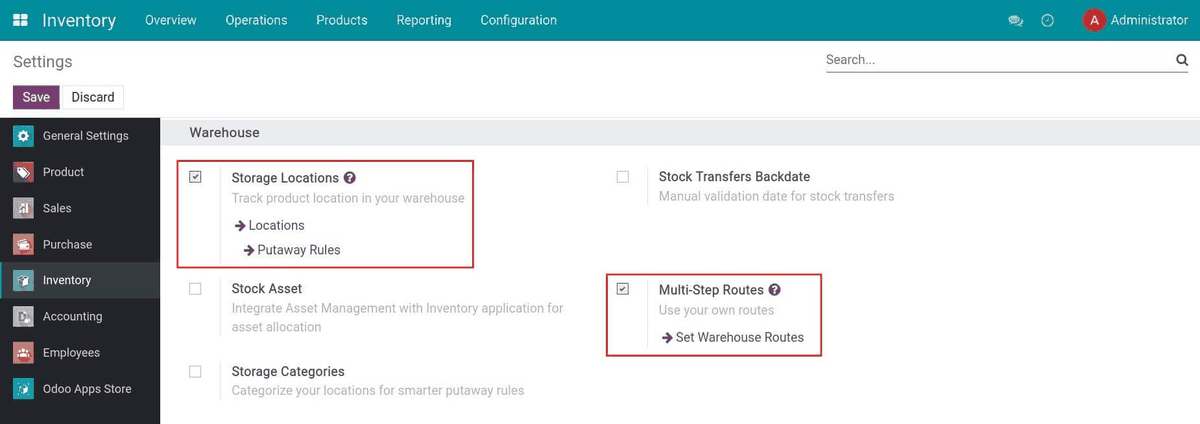Screen dimensions: 1200x424
Task: Click the General Settings gear icon
Action: (24, 136)
